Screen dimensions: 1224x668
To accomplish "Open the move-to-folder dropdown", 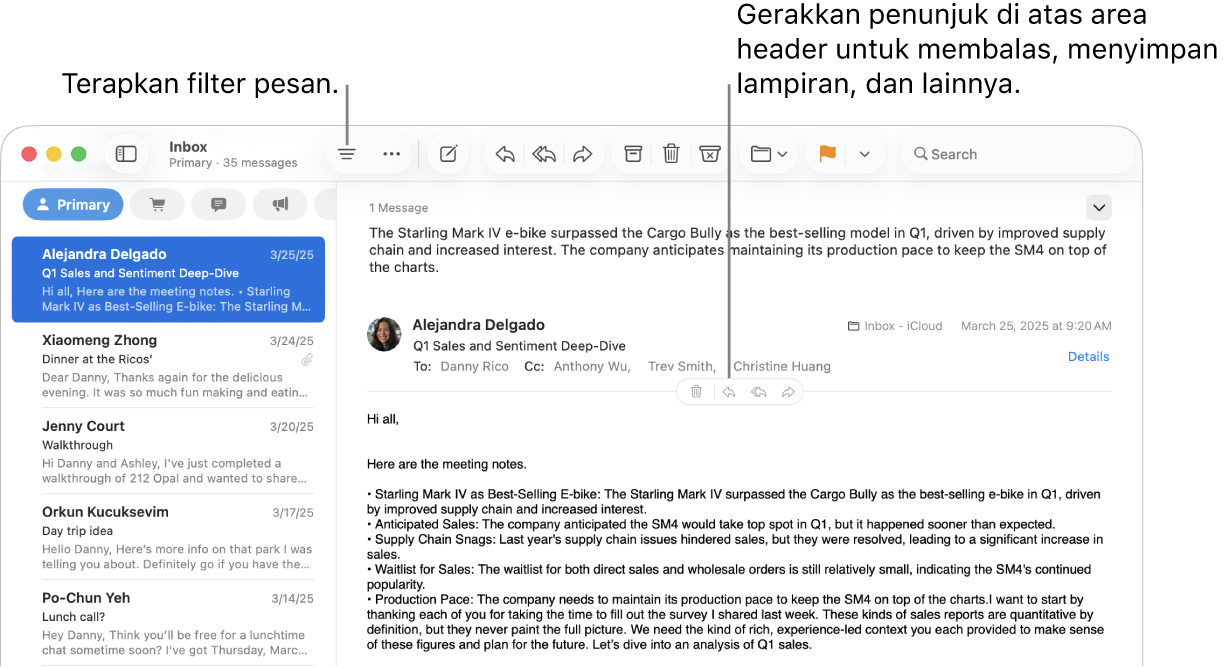I will pos(768,153).
